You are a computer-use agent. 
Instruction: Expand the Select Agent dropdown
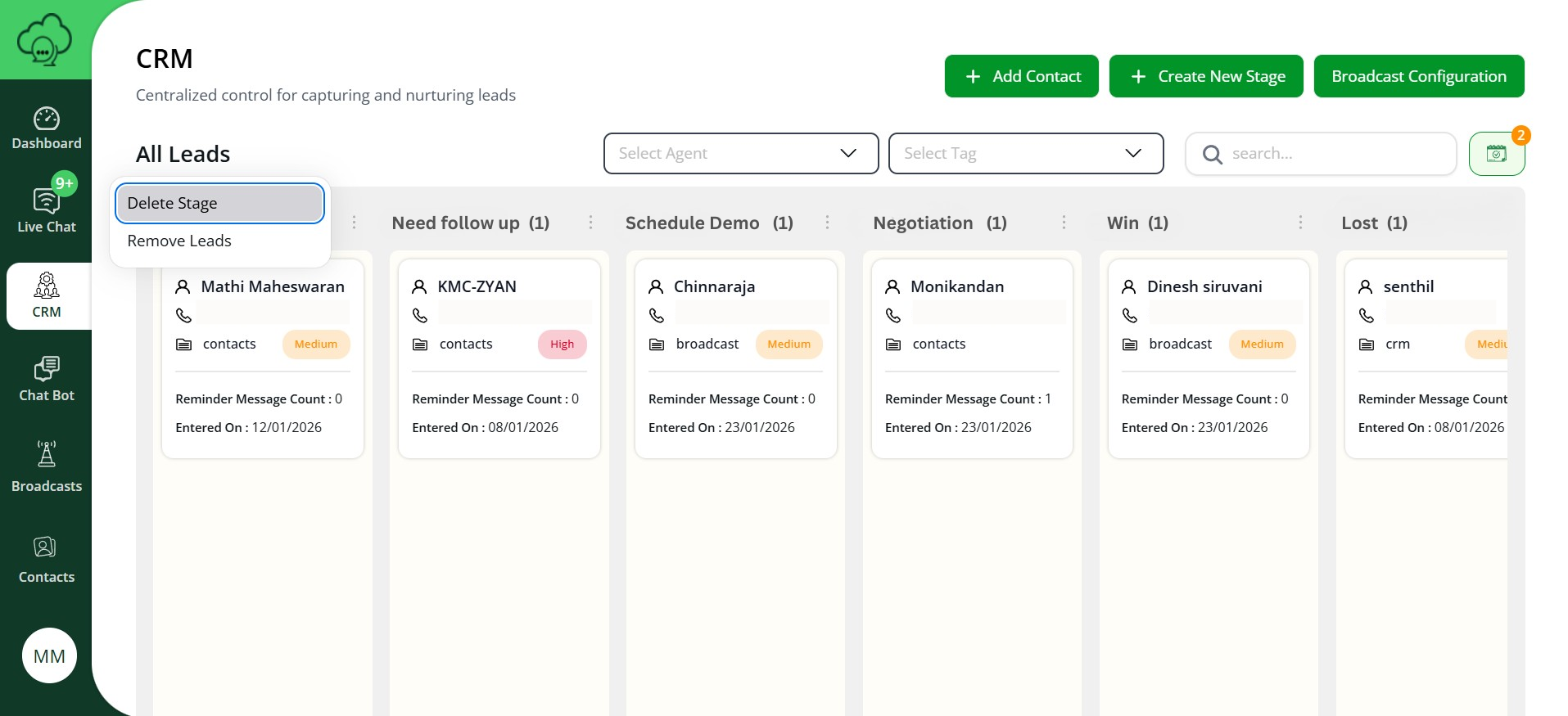740,154
